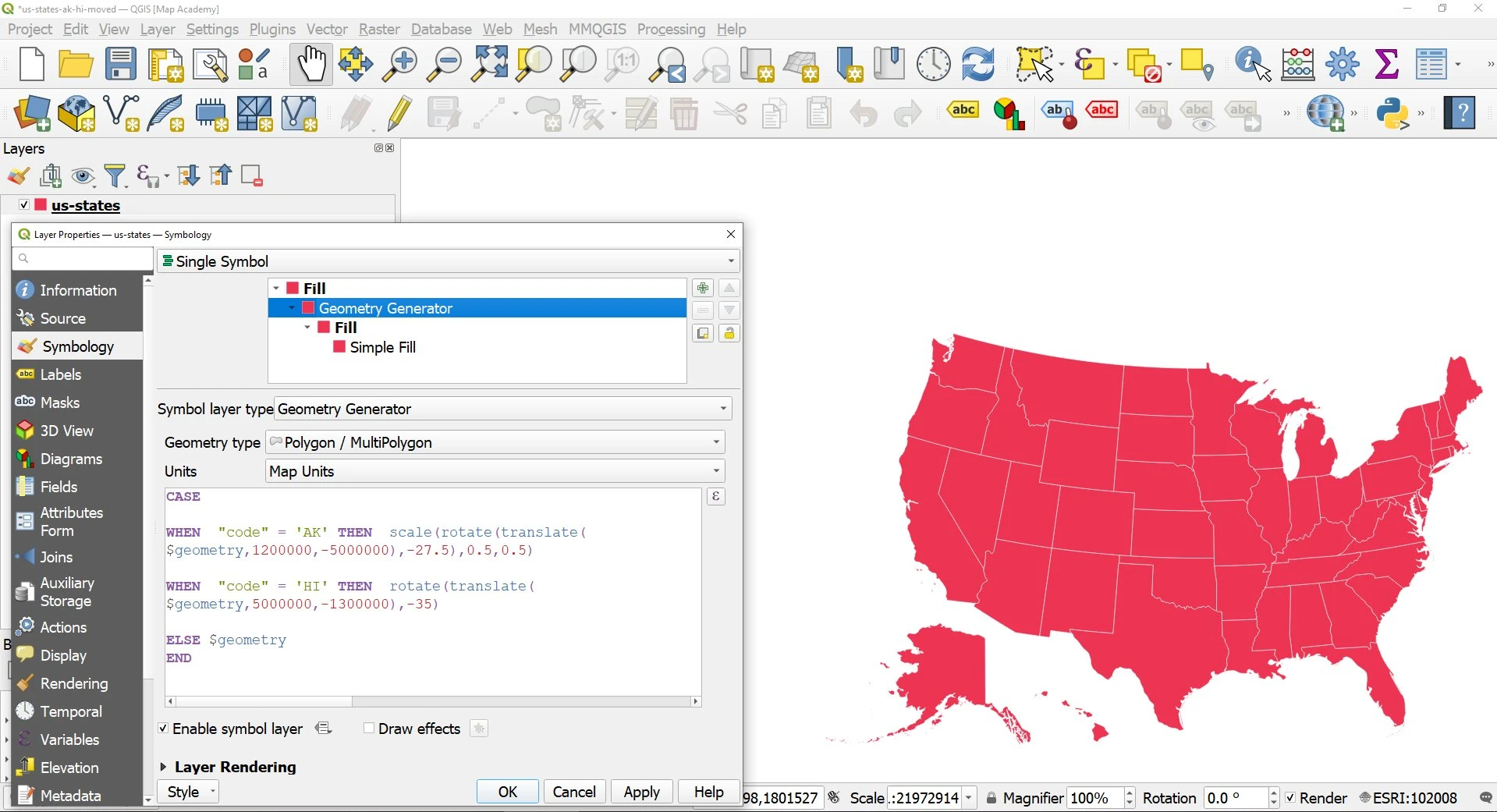1497x812 pixels.
Task: Open the Units dropdown
Action: click(495, 471)
